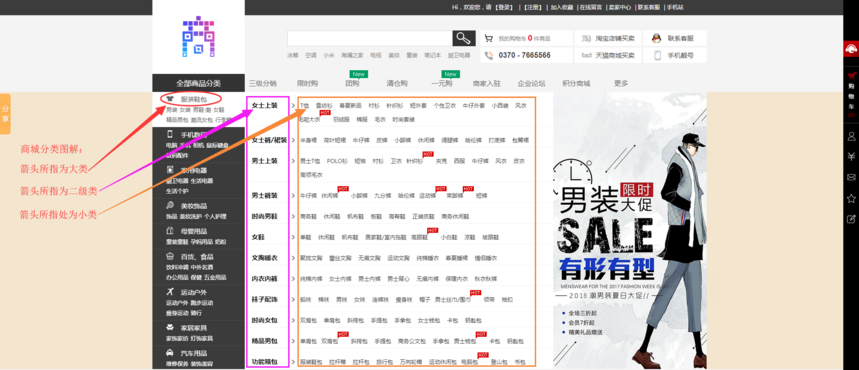Image resolution: width=859 pixels, height=370 pixels.
Task: Open the red headset service icon on right sidebar
Action: 851,49
